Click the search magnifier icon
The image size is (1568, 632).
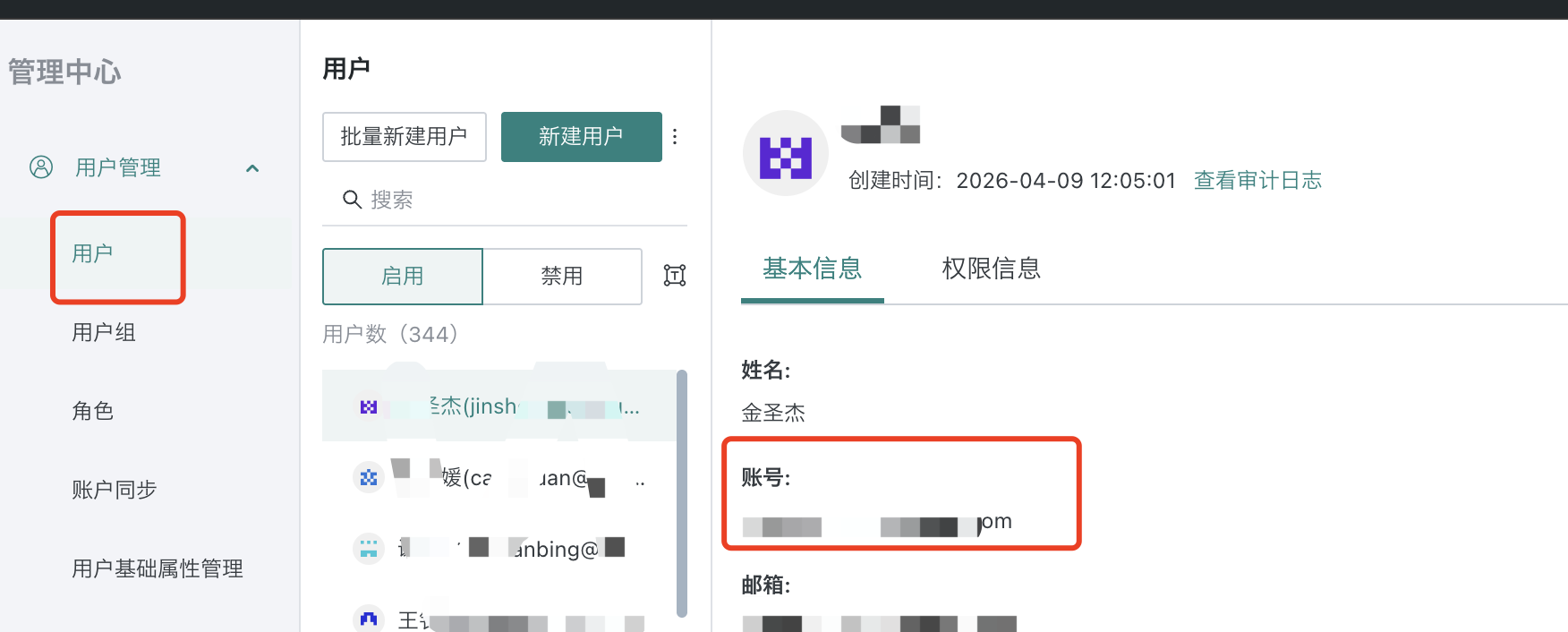pos(352,200)
